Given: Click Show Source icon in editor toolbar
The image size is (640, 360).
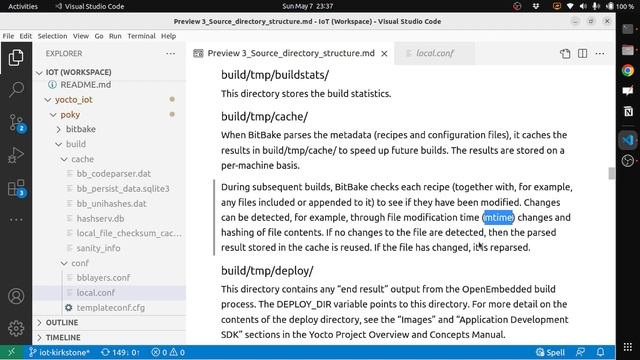Looking at the screenshot, I should tap(565, 53).
